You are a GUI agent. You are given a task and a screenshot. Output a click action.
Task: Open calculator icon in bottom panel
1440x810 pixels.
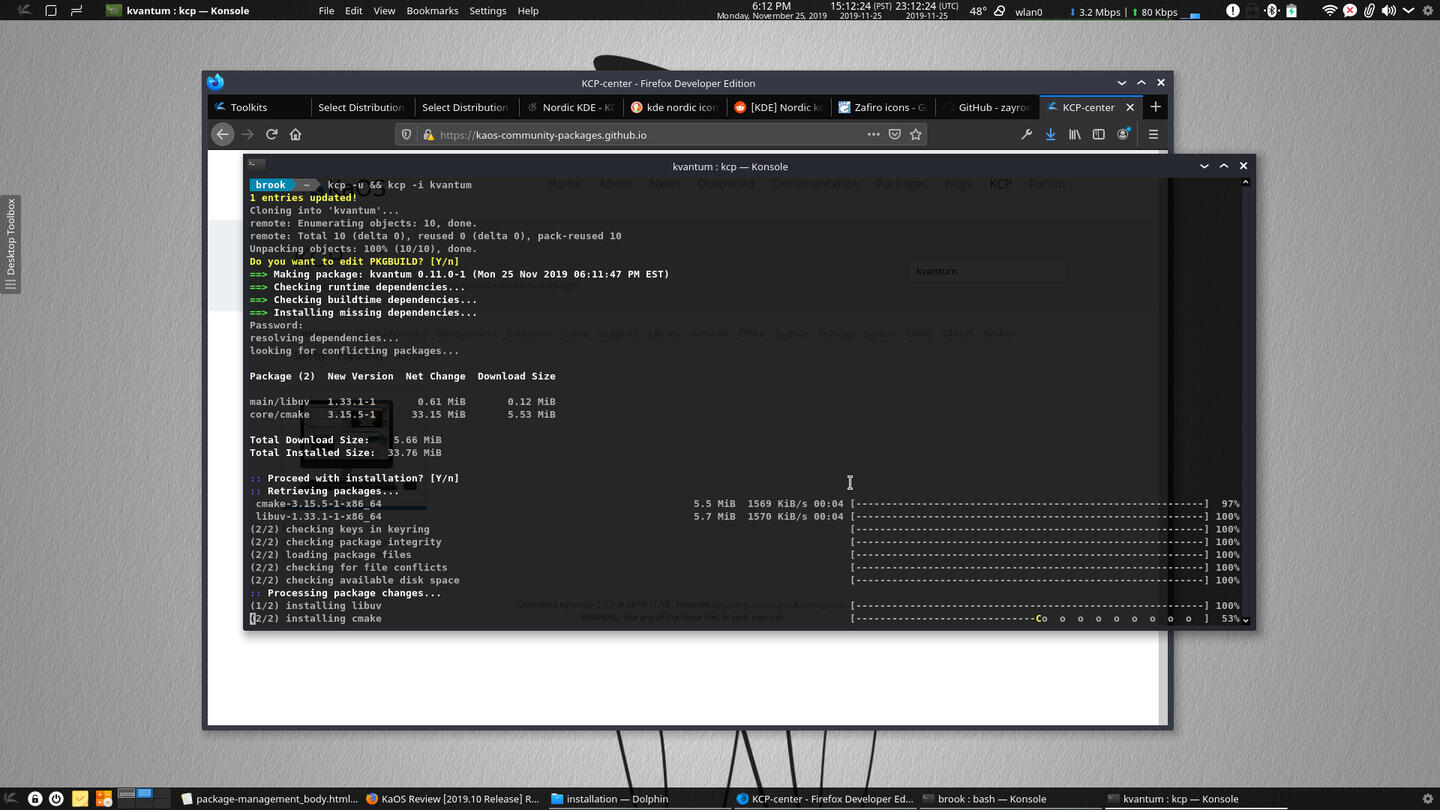[103, 799]
